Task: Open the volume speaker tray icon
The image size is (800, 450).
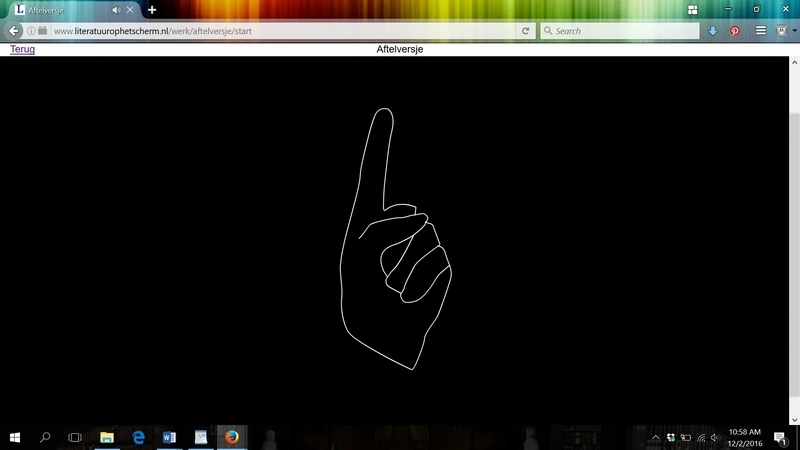Action: (715, 438)
